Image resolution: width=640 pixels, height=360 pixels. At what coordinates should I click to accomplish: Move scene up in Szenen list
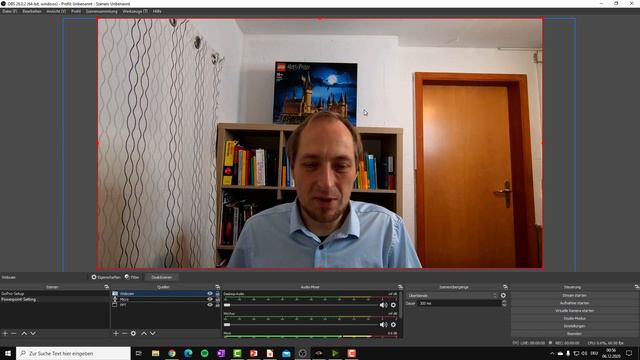point(24,333)
